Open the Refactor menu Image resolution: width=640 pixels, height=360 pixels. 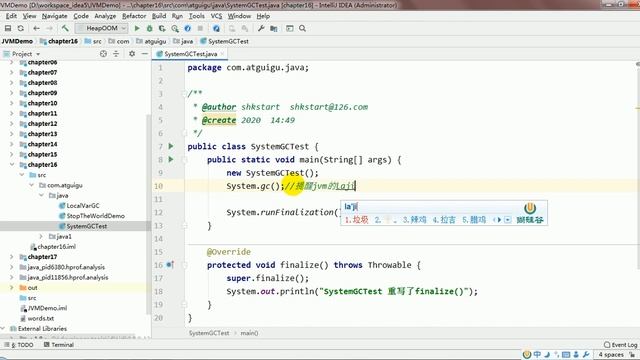click(134, 16)
